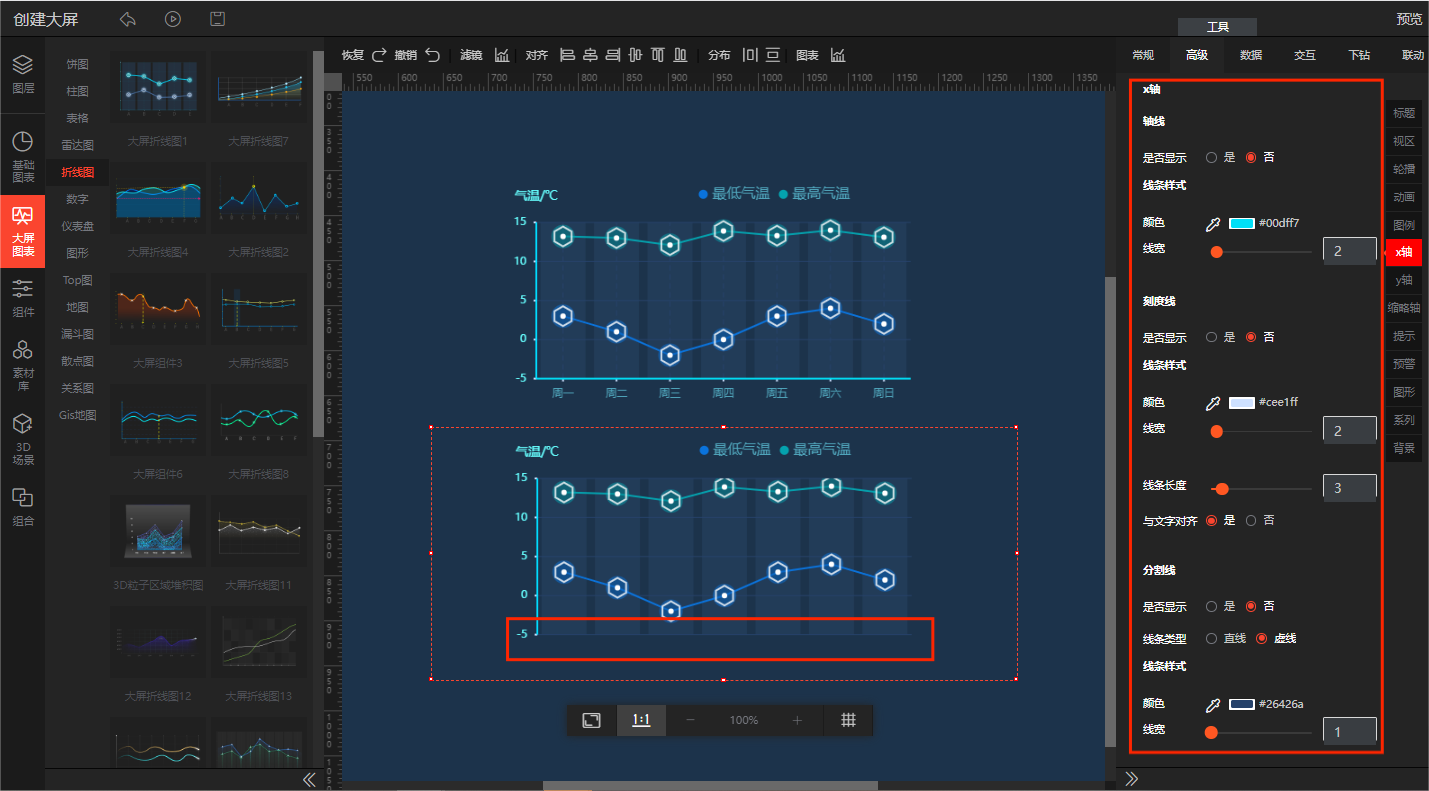Click the 轴线 color swatch #00dff7
The image size is (1429, 791).
point(1241,223)
